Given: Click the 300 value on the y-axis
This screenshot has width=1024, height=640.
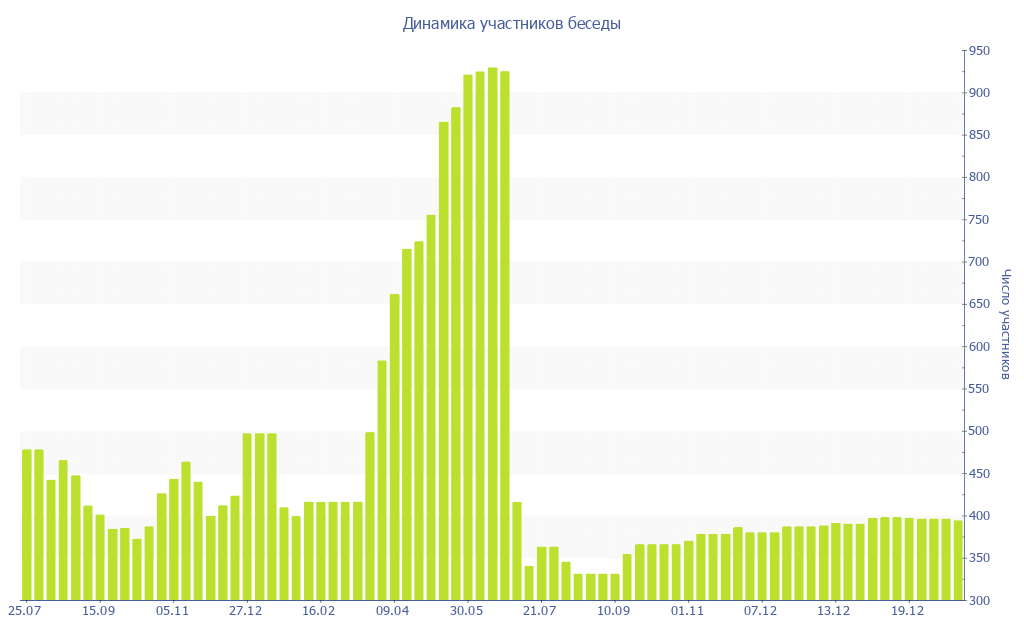Looking at the screenshot, I should 978,600.
